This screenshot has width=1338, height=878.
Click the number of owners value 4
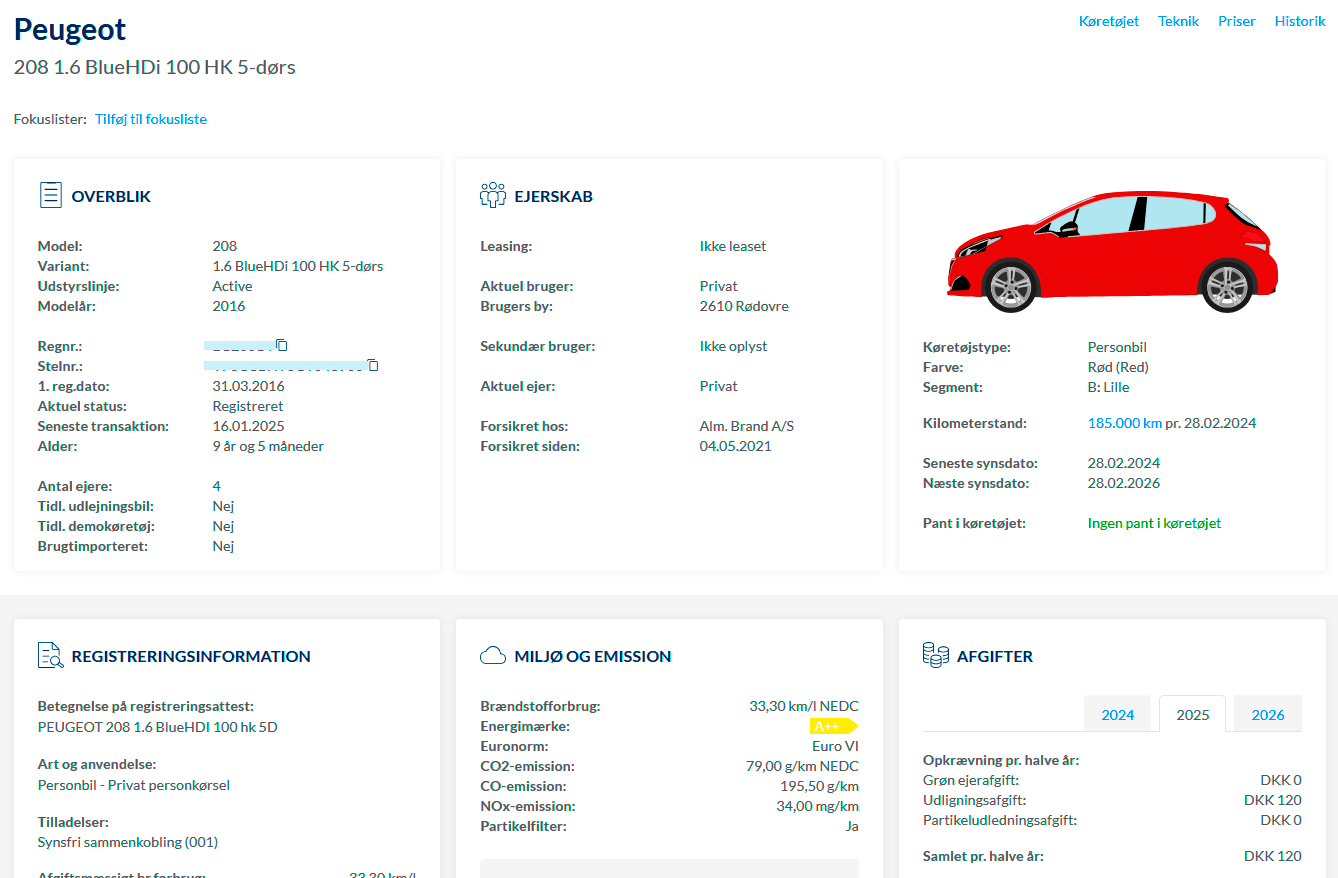point(217,486)
